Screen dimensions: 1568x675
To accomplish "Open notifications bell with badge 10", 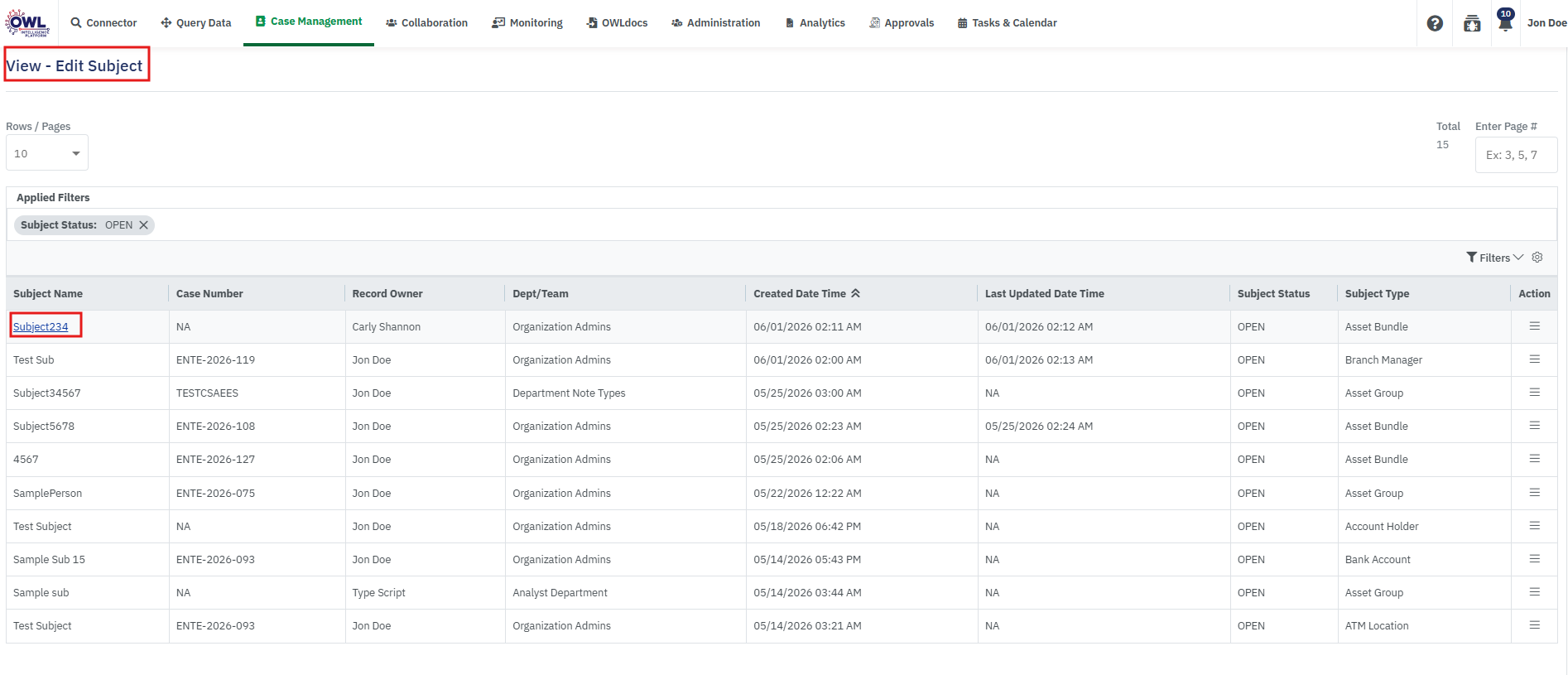I will [x=1505, y=21].
